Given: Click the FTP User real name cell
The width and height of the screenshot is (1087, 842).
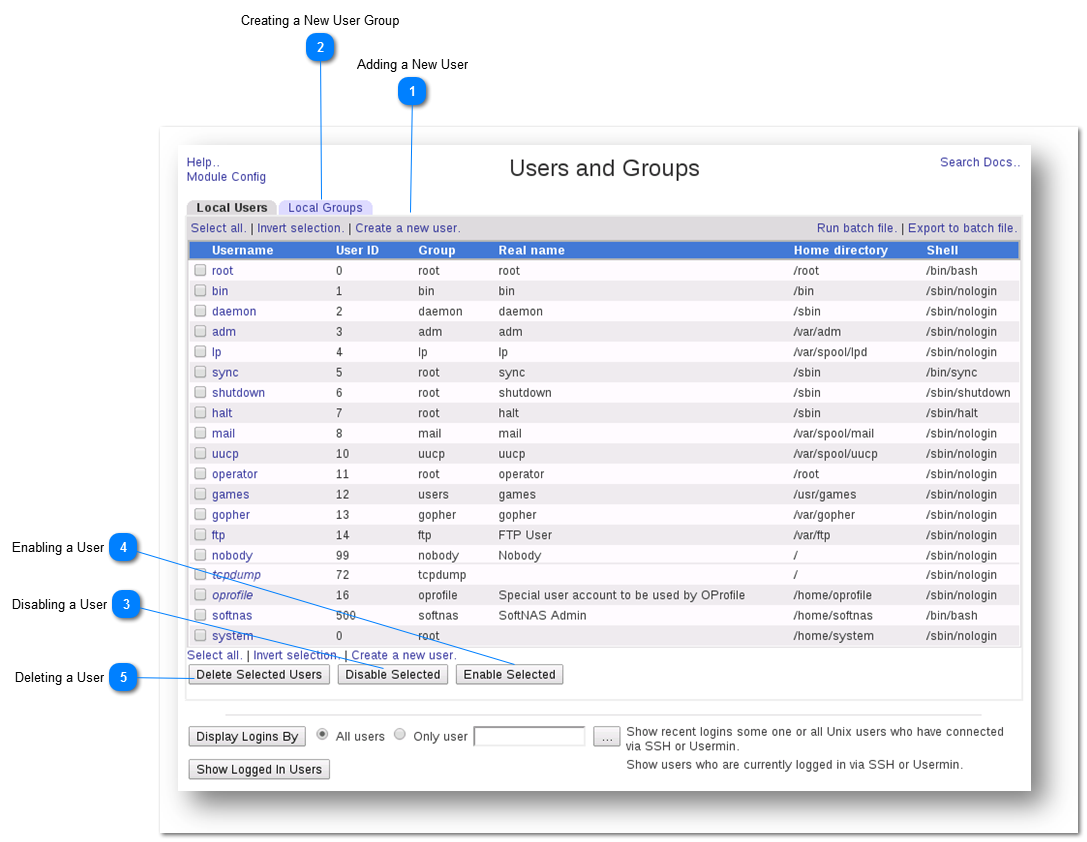Looking at the screenshot, I should tap(525, 535).
